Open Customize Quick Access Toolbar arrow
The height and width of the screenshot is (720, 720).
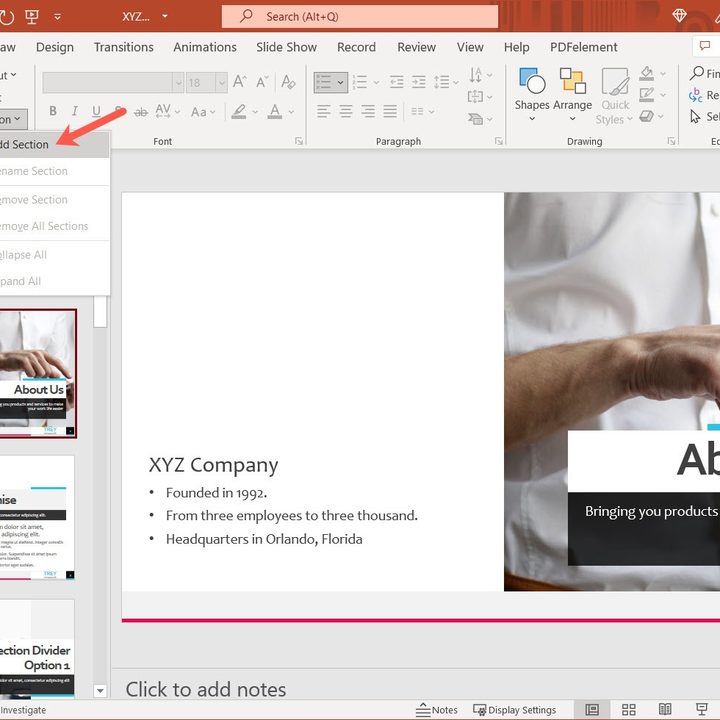coord(57,17)
